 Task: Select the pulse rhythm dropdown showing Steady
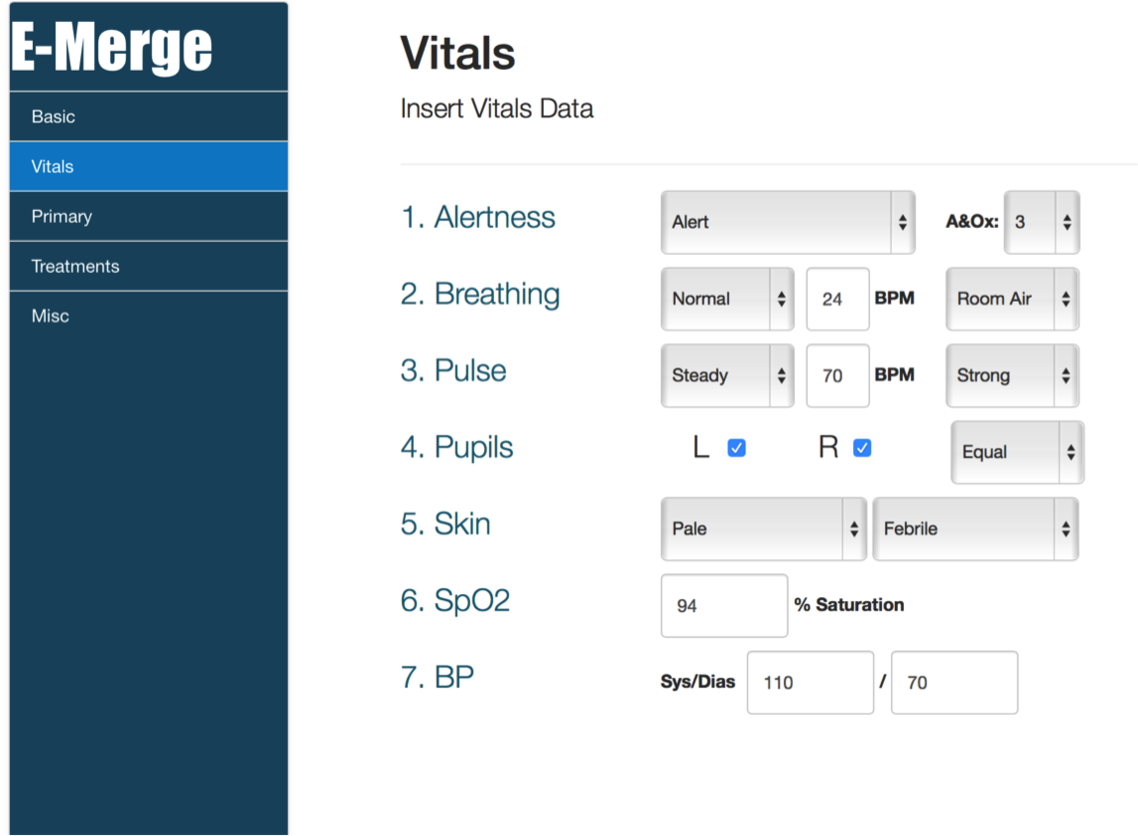pyautogui.click(x=727, y=375)
